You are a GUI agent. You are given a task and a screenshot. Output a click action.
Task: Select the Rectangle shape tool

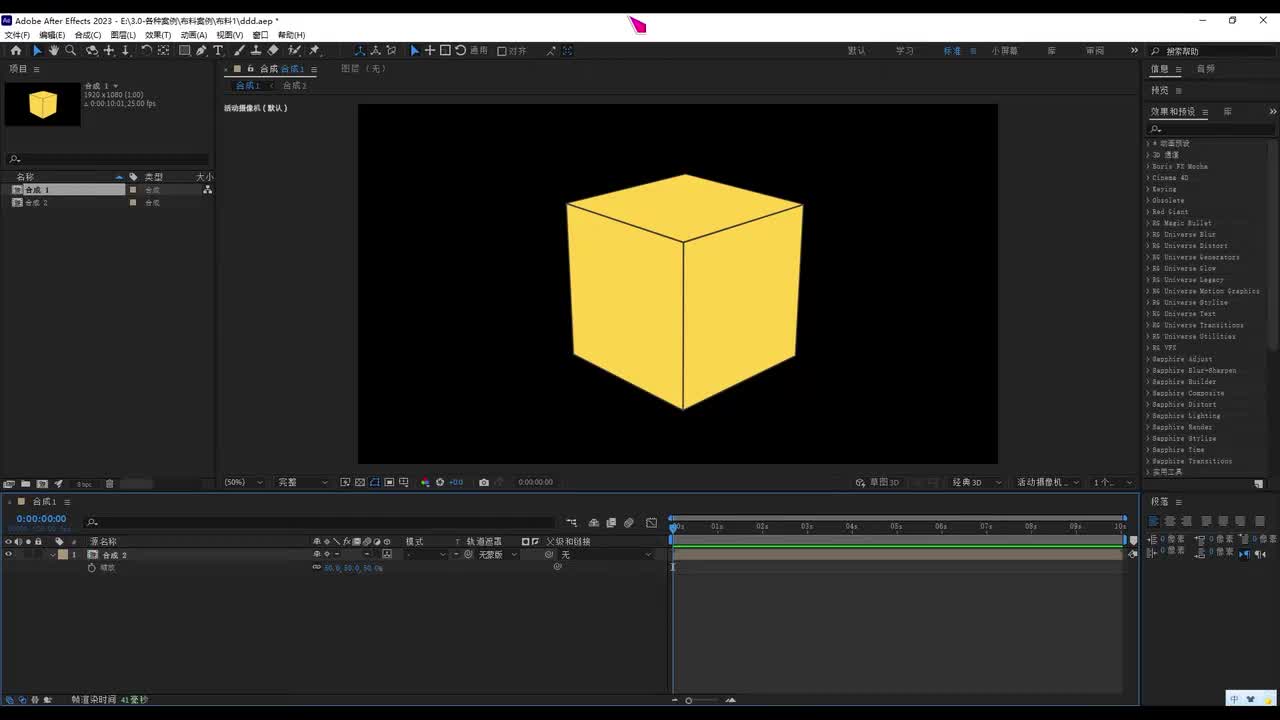point(185,50)
